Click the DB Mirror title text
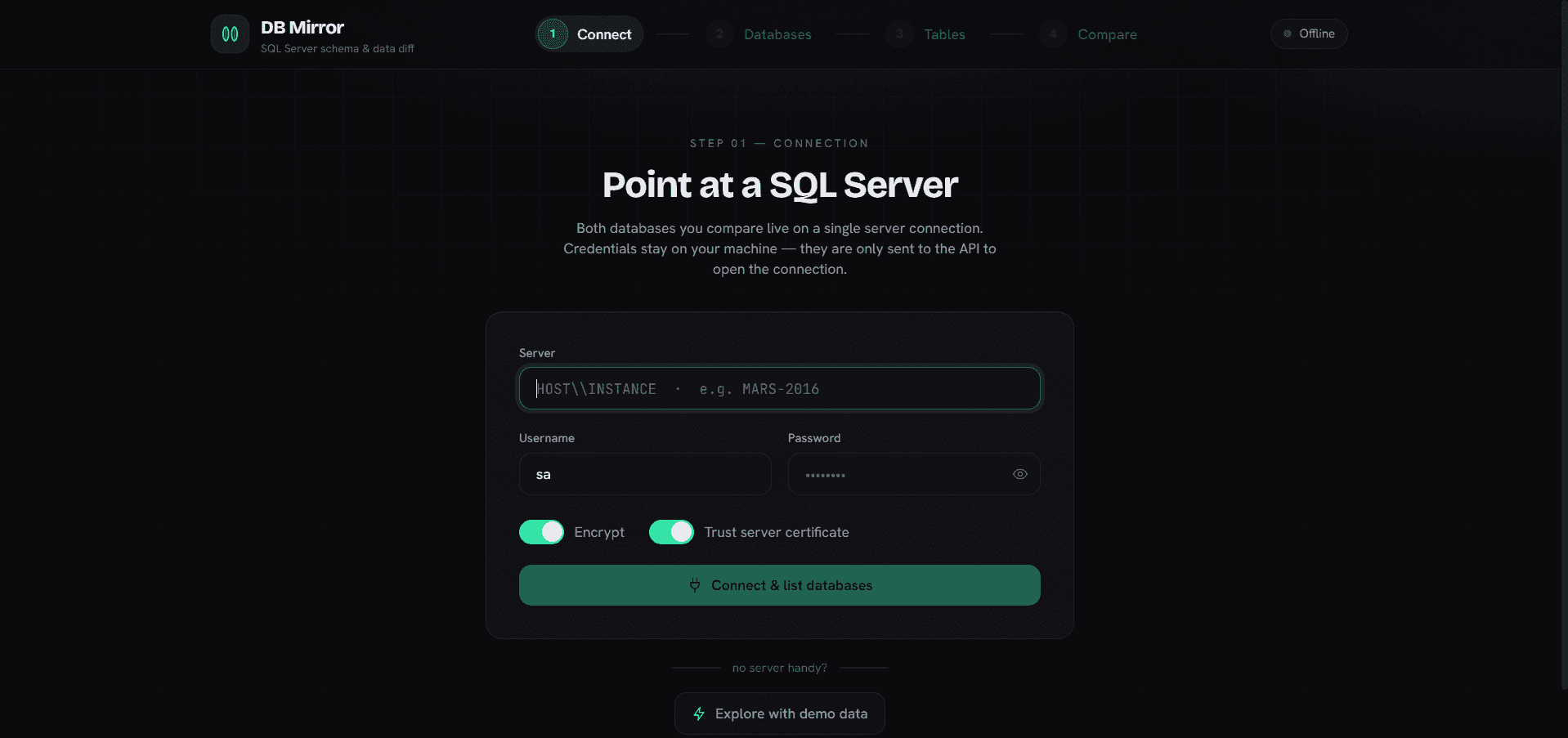Screen dimensions: 1568x738 pos(302,27)
